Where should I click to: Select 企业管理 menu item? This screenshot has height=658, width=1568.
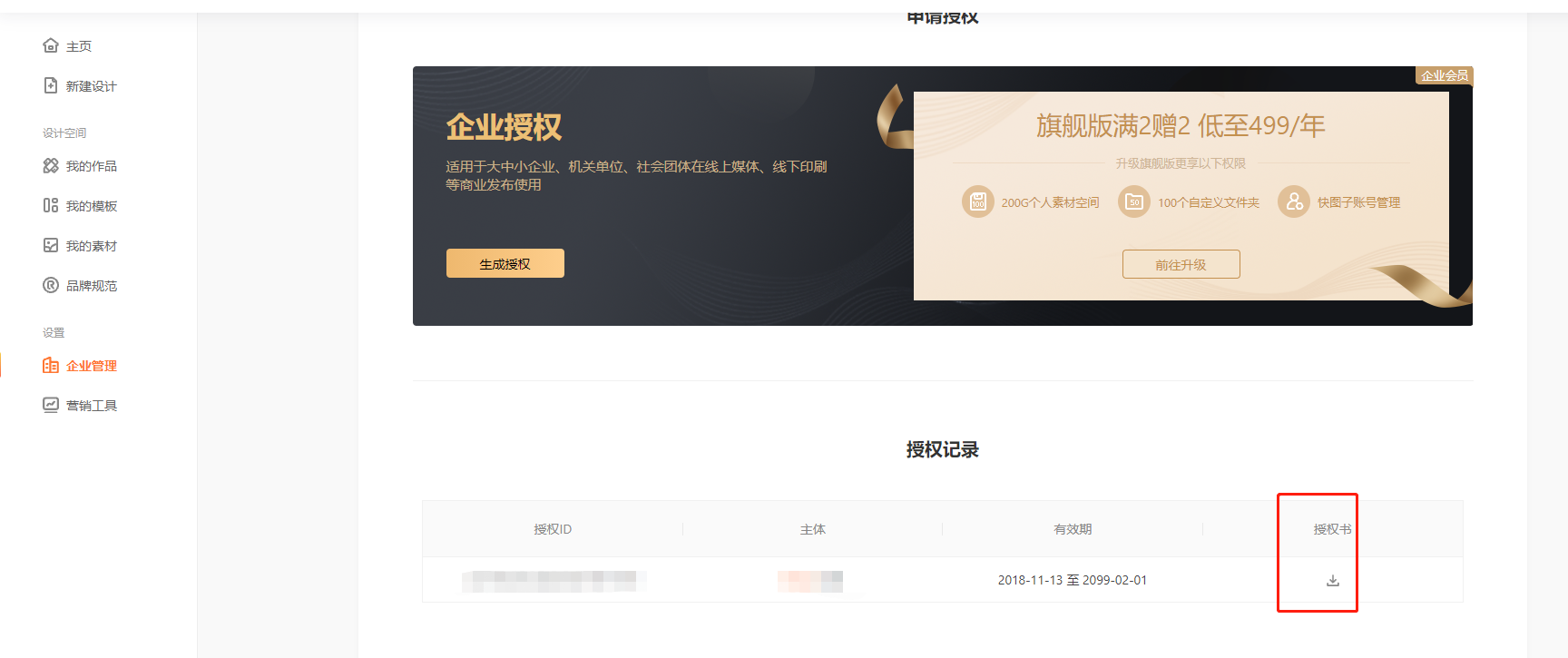coord(92,366)
